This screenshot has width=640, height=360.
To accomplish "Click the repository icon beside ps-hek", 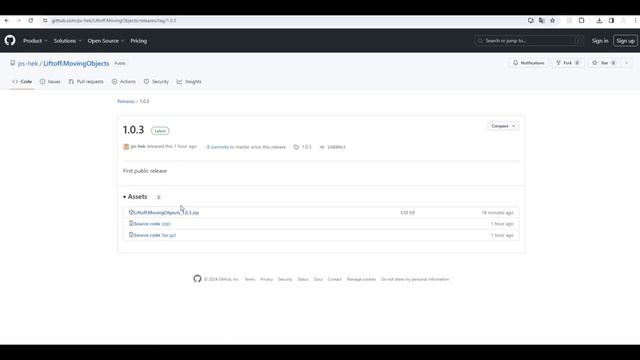I will coord(13,63).
